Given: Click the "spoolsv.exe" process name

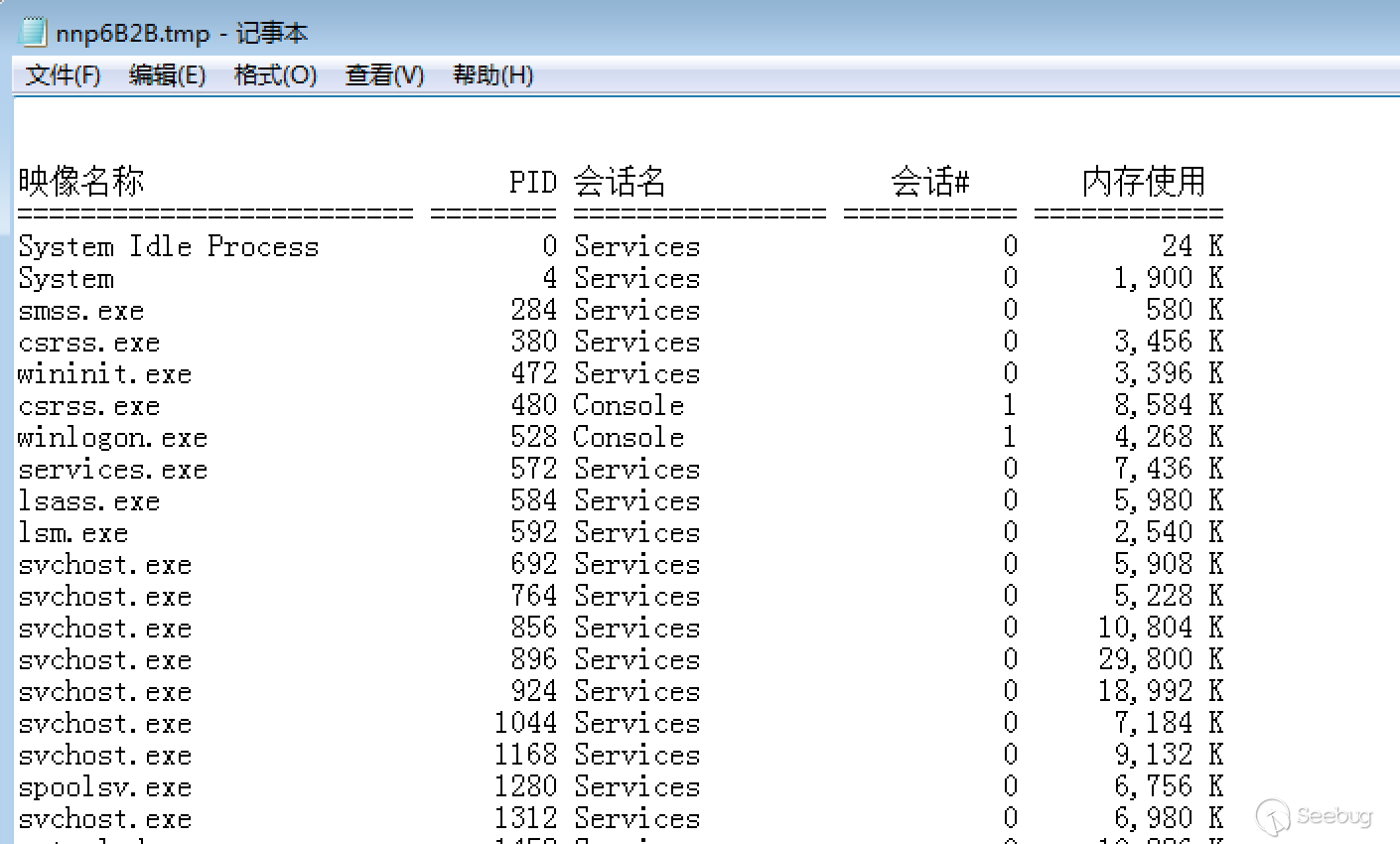Looking at the screenshot, I should [105, 786].
